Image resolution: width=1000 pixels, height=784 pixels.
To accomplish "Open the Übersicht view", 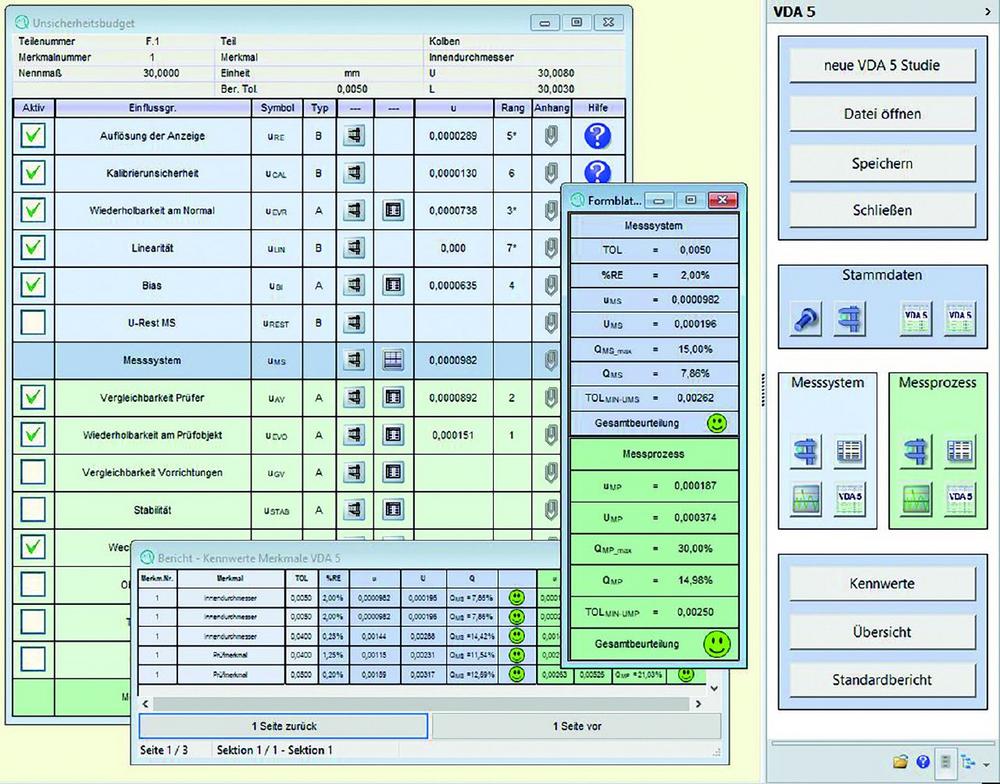I will [x=882, y=632].
